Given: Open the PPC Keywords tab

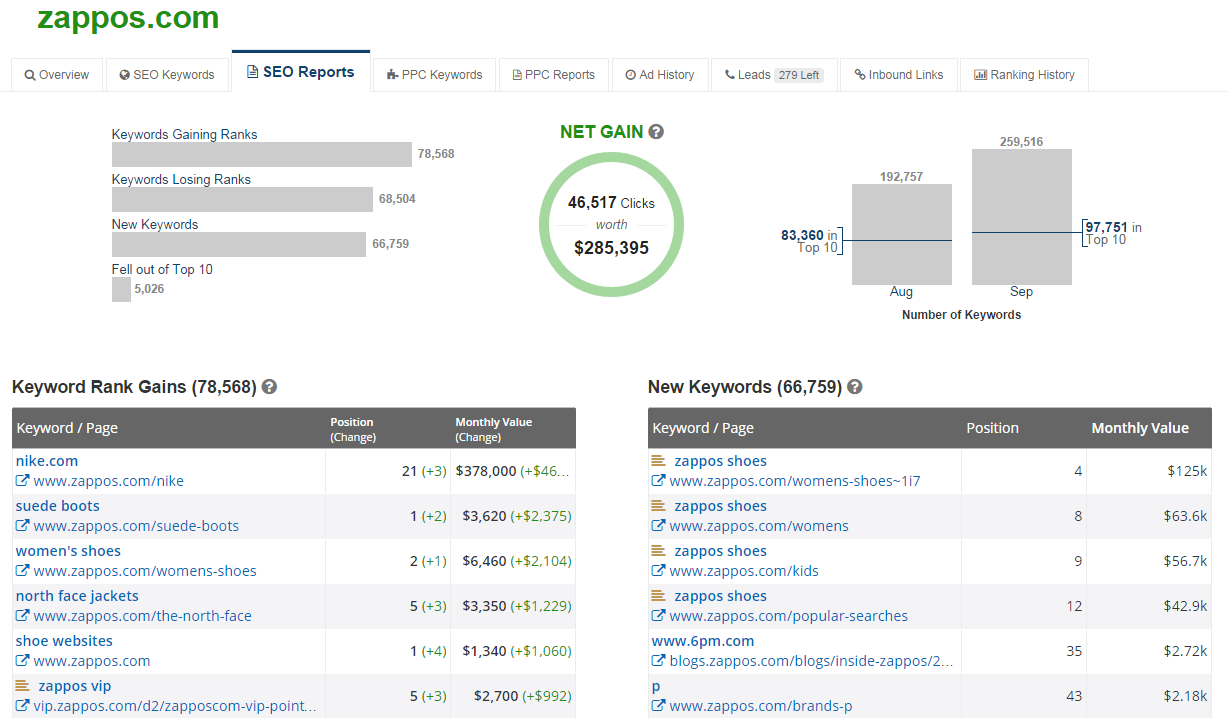Looking at the screenshot, I should pyautogui.click(x=434, y=75).
